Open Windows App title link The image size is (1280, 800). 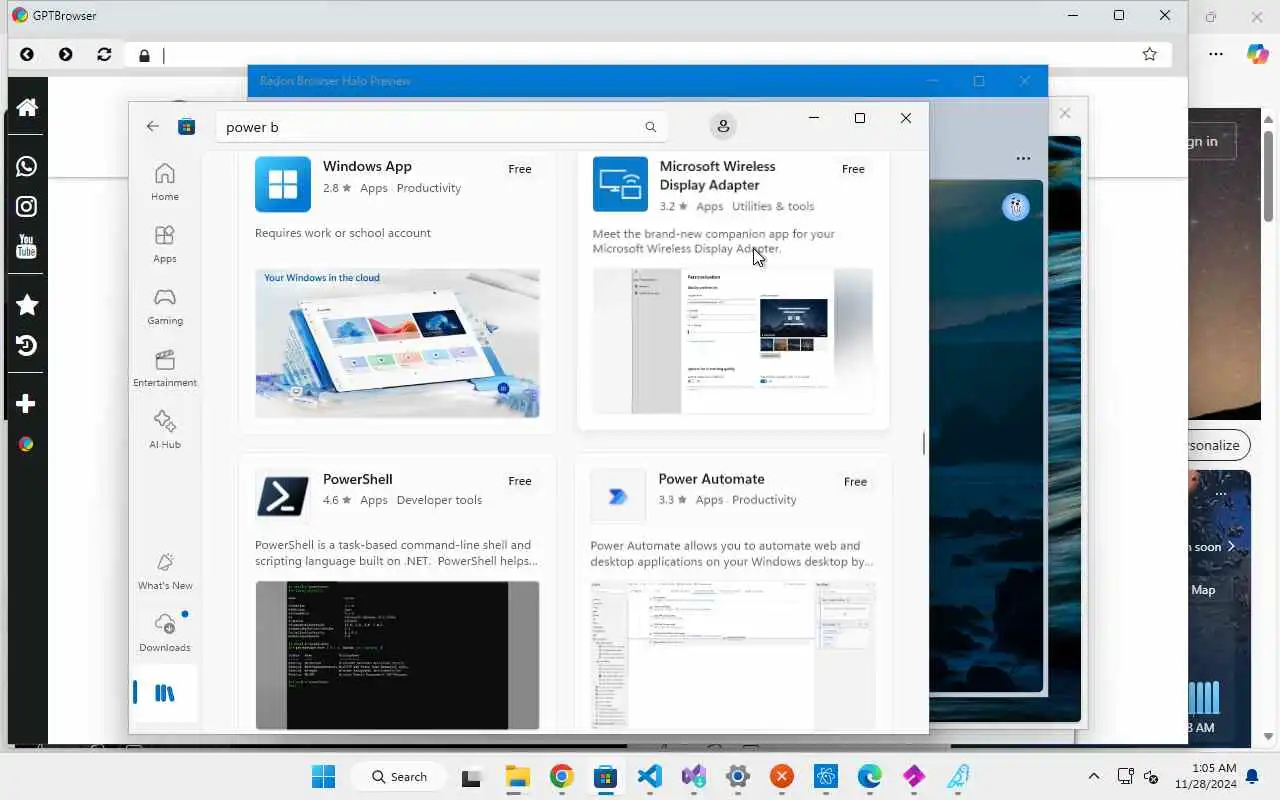tap(367, 166)
